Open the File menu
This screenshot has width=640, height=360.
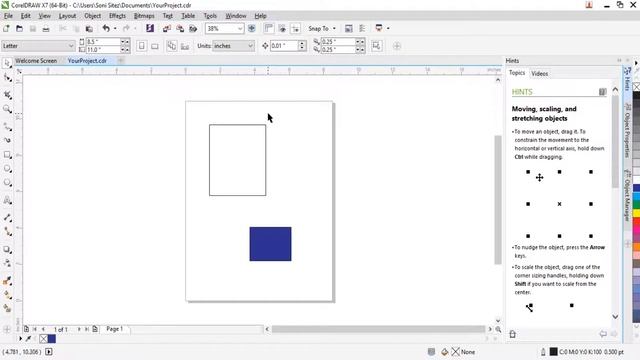tap(8, 16)
